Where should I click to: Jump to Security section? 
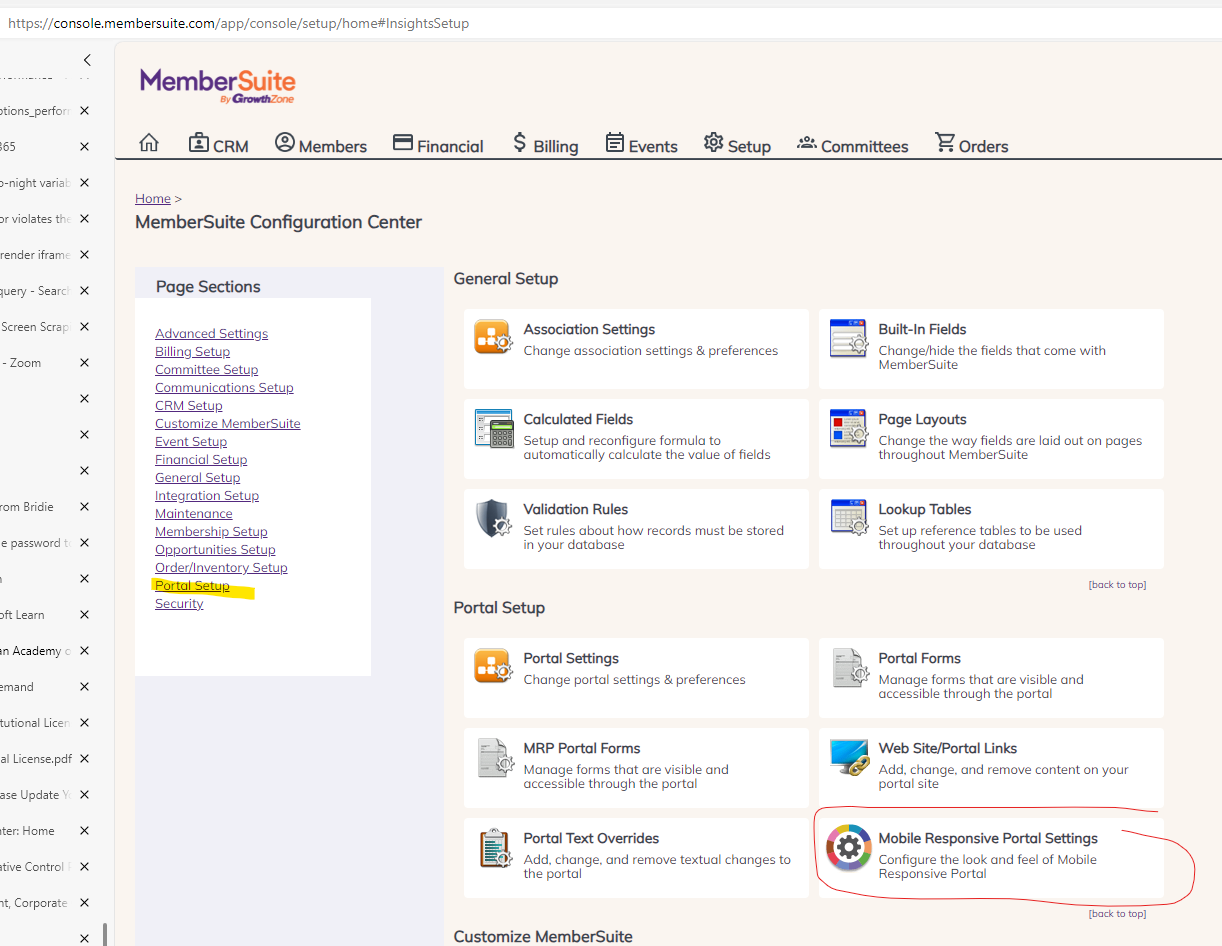[x=179, y=603]
